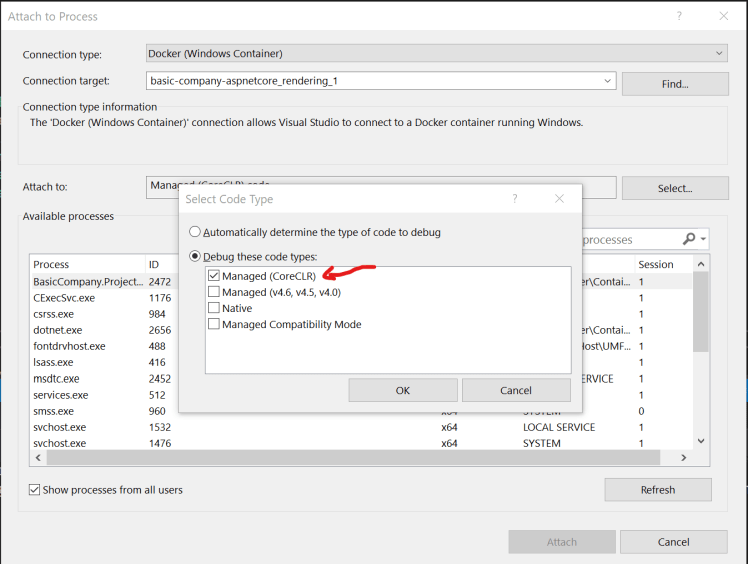Click the Find... button
Viewport: 748px width, 564px height.
pyautogui.click(x=674, y=84)
